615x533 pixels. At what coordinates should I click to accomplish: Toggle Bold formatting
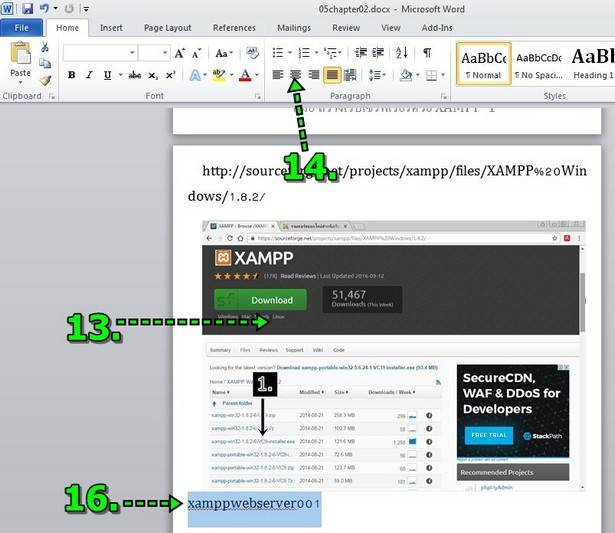(71, 75)
